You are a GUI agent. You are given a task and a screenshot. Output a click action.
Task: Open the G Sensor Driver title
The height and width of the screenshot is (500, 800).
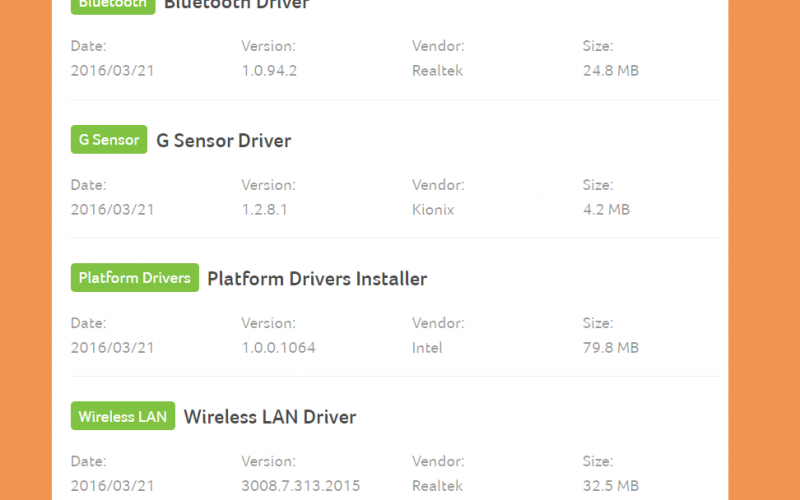point(223,140)
